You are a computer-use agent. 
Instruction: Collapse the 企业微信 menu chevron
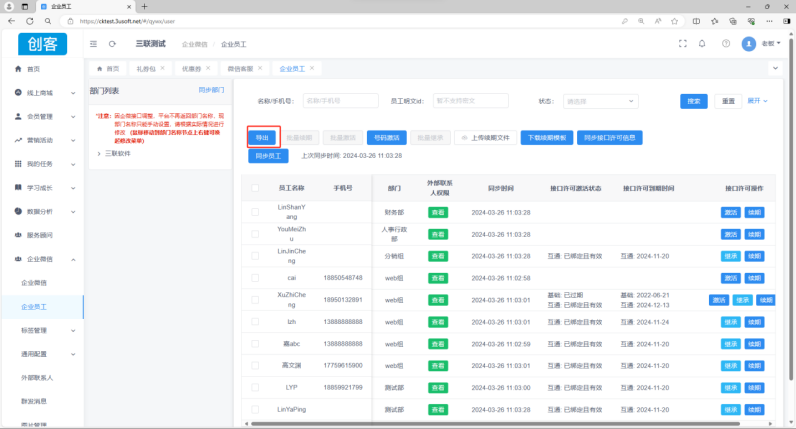[73, 259]
